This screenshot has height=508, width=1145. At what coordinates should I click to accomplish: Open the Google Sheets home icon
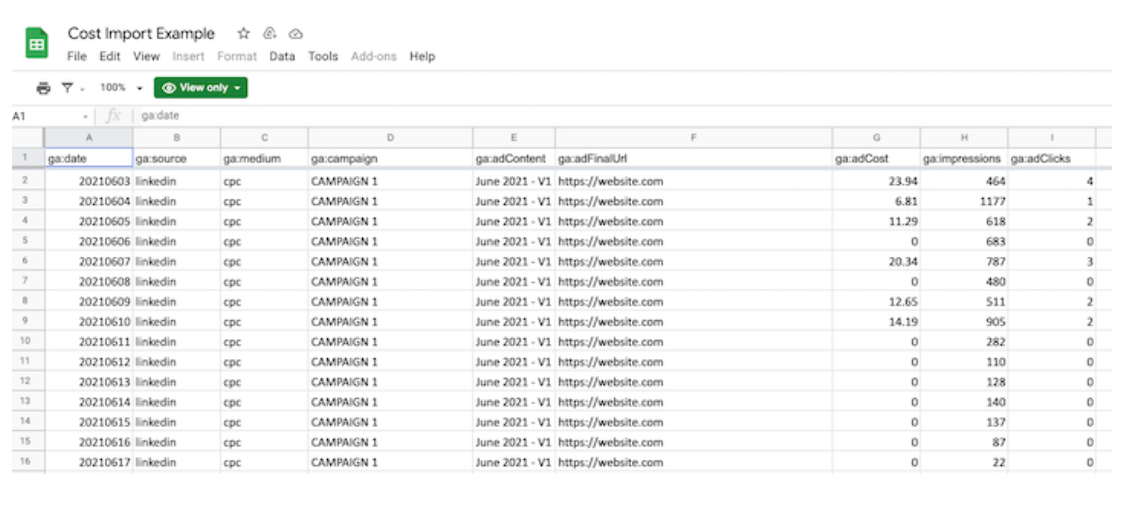pyautogui.click(x=37, y=44)
